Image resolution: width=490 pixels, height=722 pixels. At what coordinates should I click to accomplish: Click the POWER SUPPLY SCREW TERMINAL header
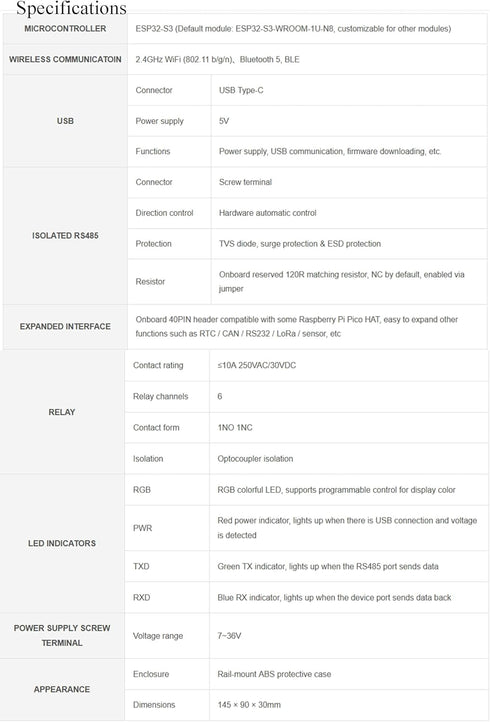coord(62,635)
